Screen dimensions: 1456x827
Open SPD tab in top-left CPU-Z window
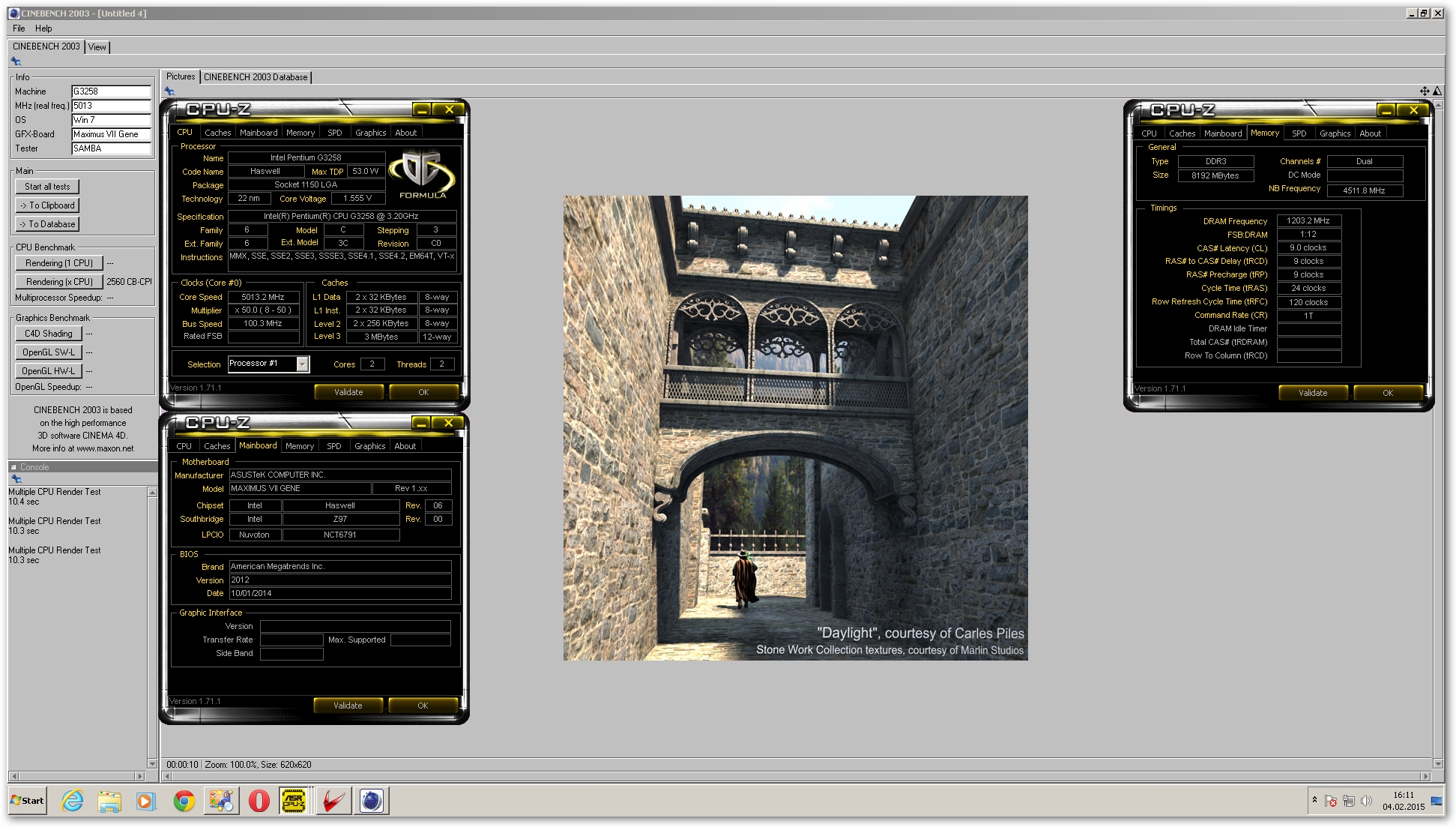(x=335, y=133)
